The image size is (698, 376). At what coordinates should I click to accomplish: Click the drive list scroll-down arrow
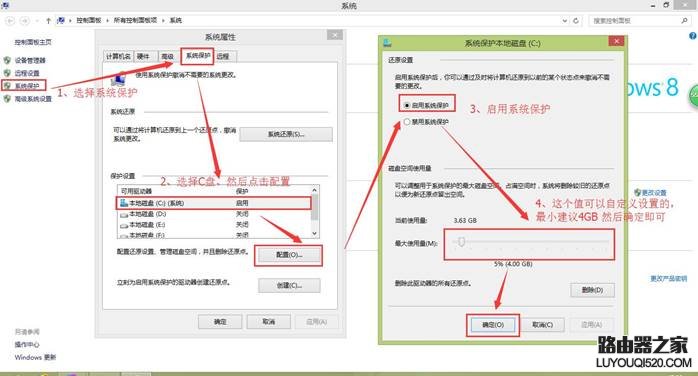pyautogui.click(x=315, y=233)
